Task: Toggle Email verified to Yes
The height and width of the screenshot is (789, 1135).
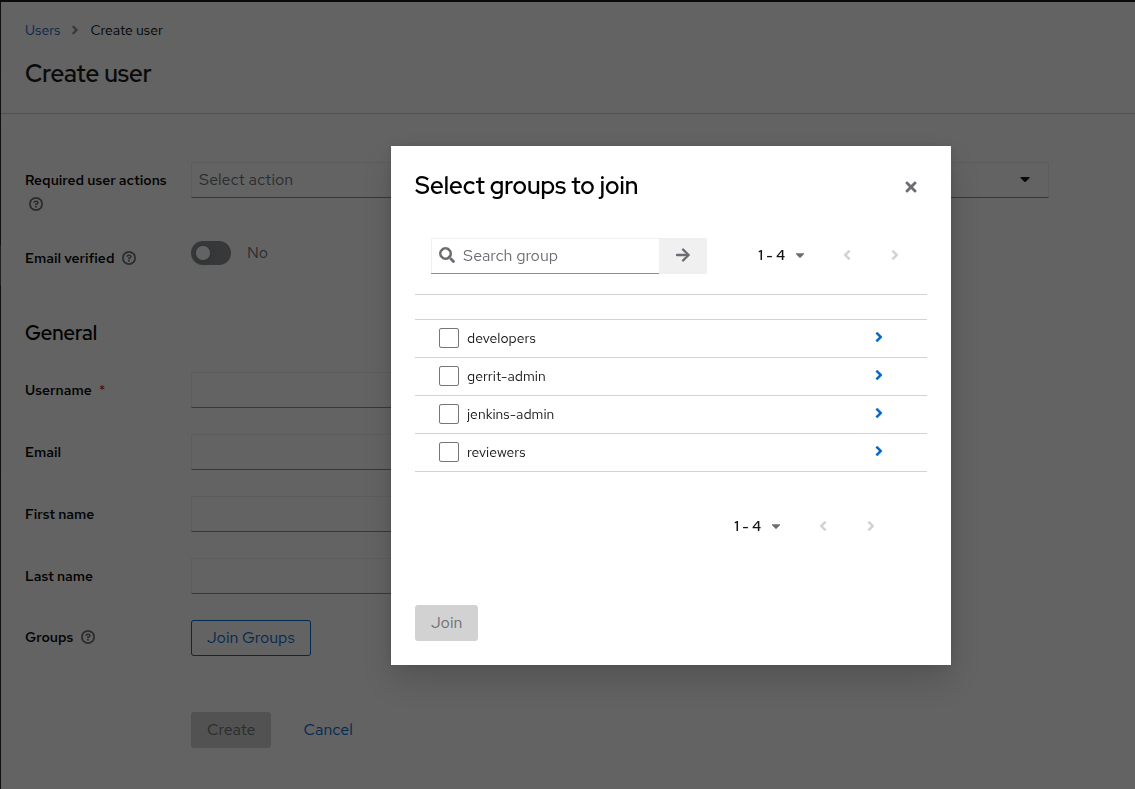Action: (x=210, y=252)
